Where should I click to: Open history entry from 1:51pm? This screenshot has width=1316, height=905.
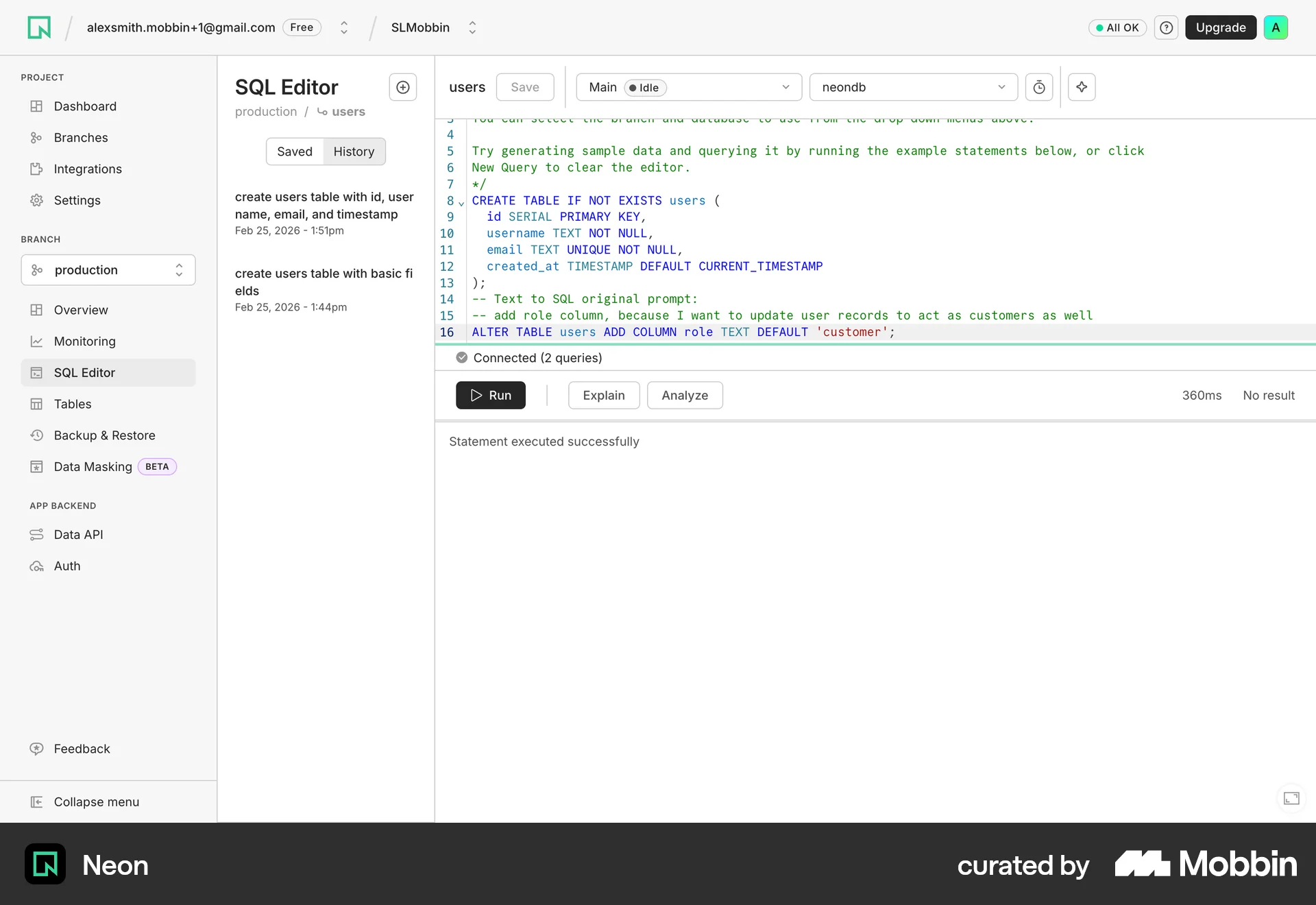[326, 213]
